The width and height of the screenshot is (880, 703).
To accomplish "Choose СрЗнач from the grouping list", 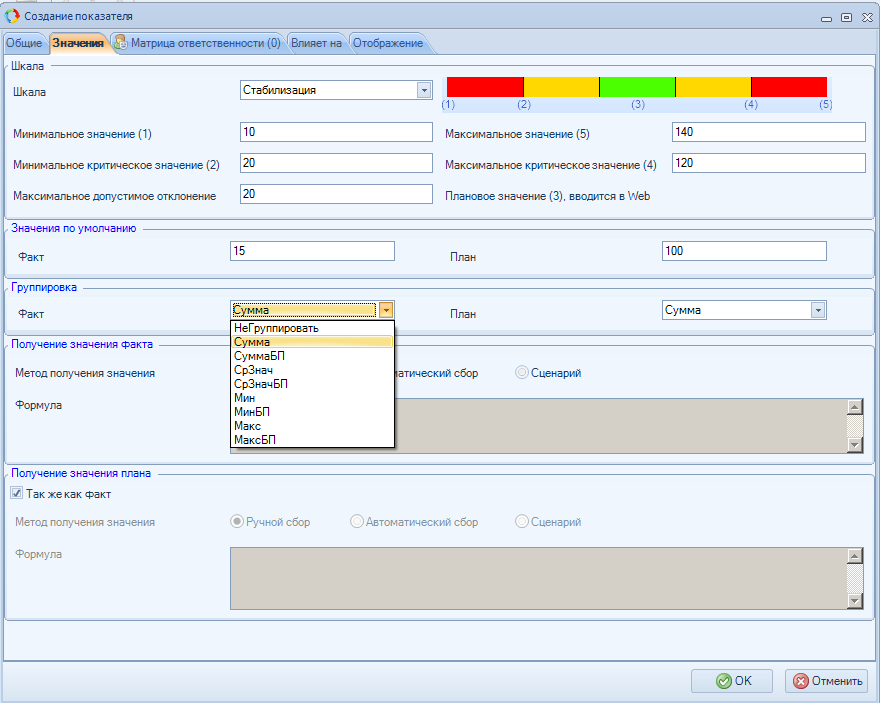I will click(x=253, y=370).
